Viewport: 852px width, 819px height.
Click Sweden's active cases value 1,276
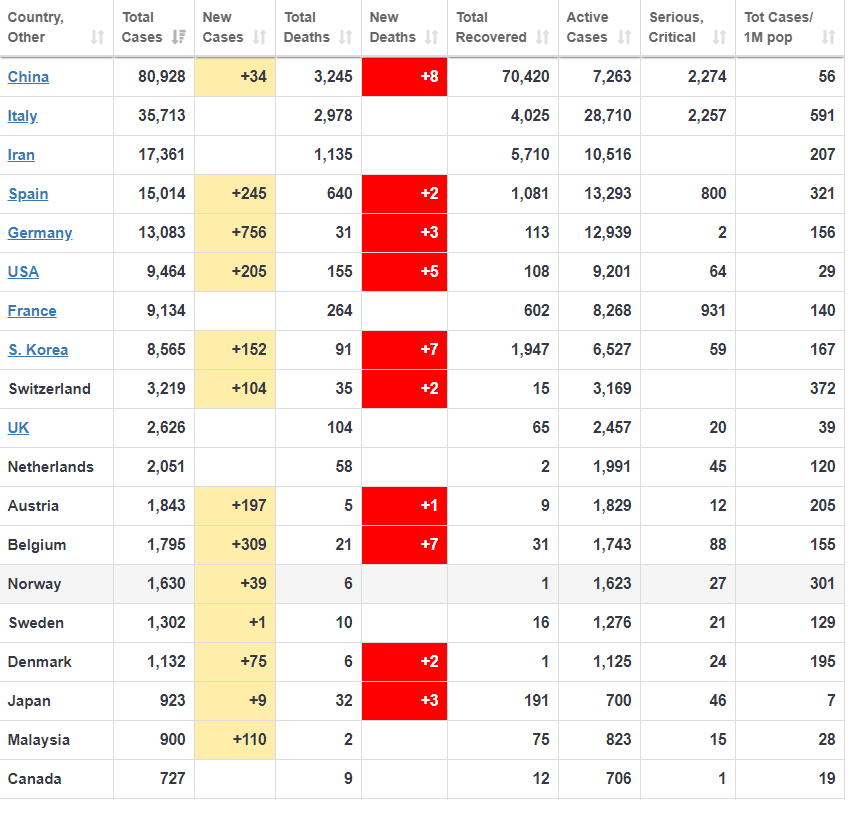pyautogui.click(x=612, y=623)
